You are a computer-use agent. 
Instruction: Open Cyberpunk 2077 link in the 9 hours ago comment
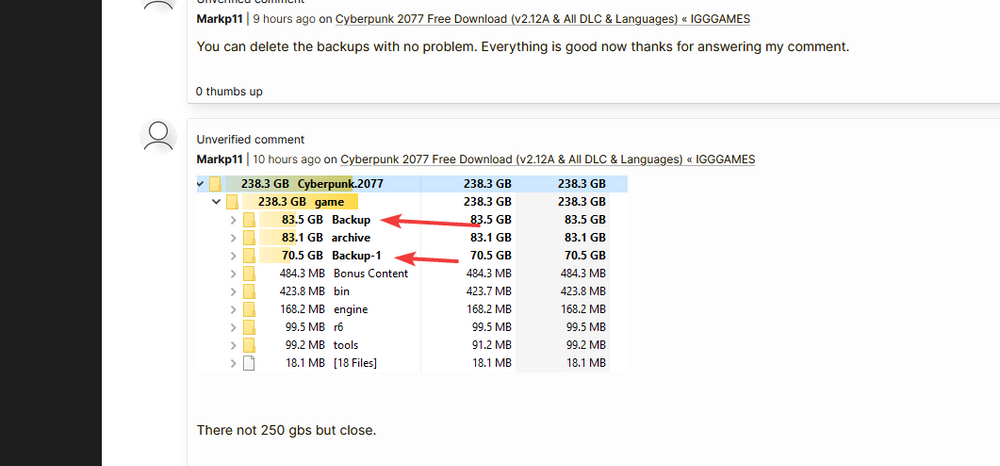coord(543,19)
